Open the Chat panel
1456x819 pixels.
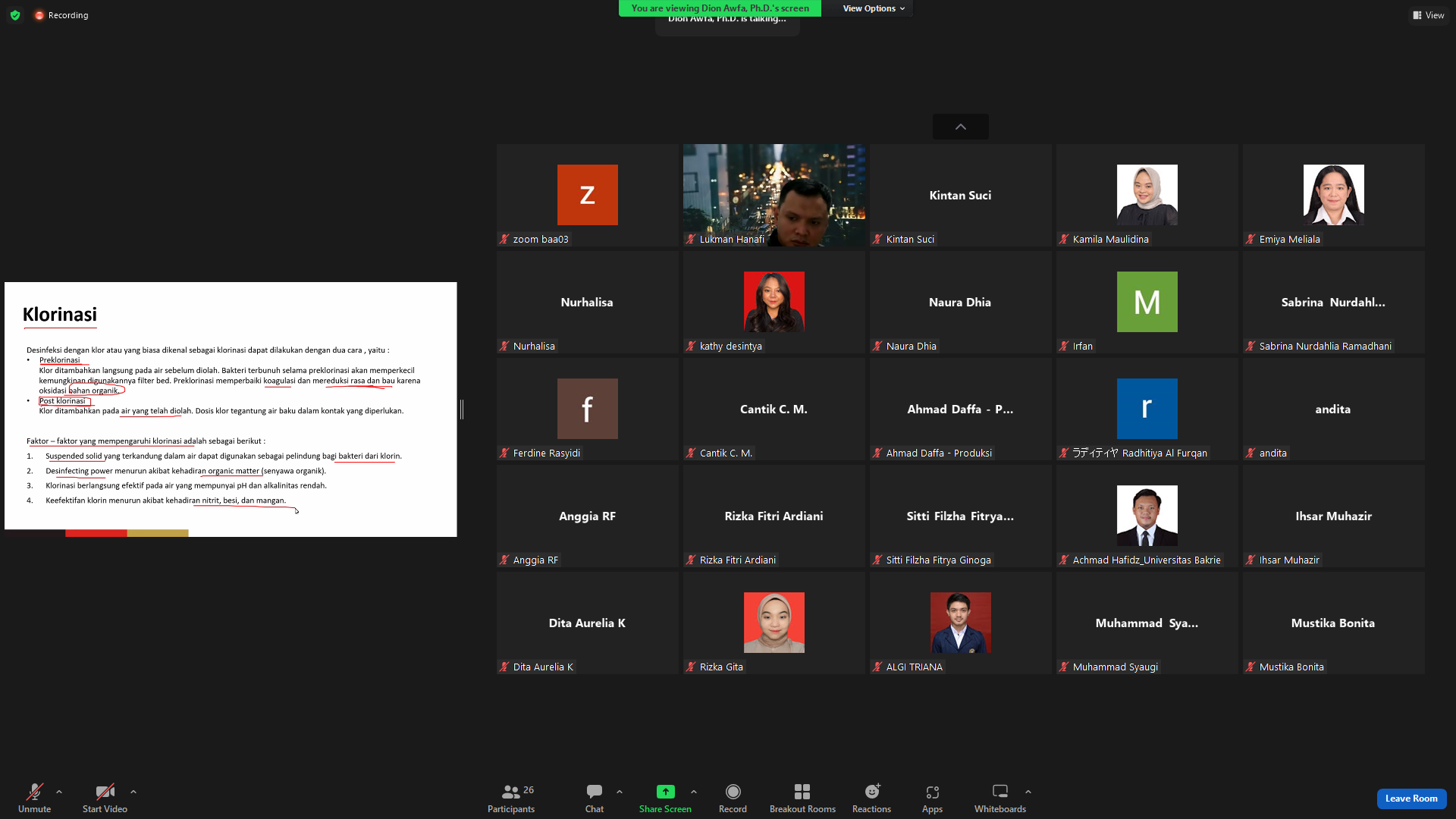595,798
